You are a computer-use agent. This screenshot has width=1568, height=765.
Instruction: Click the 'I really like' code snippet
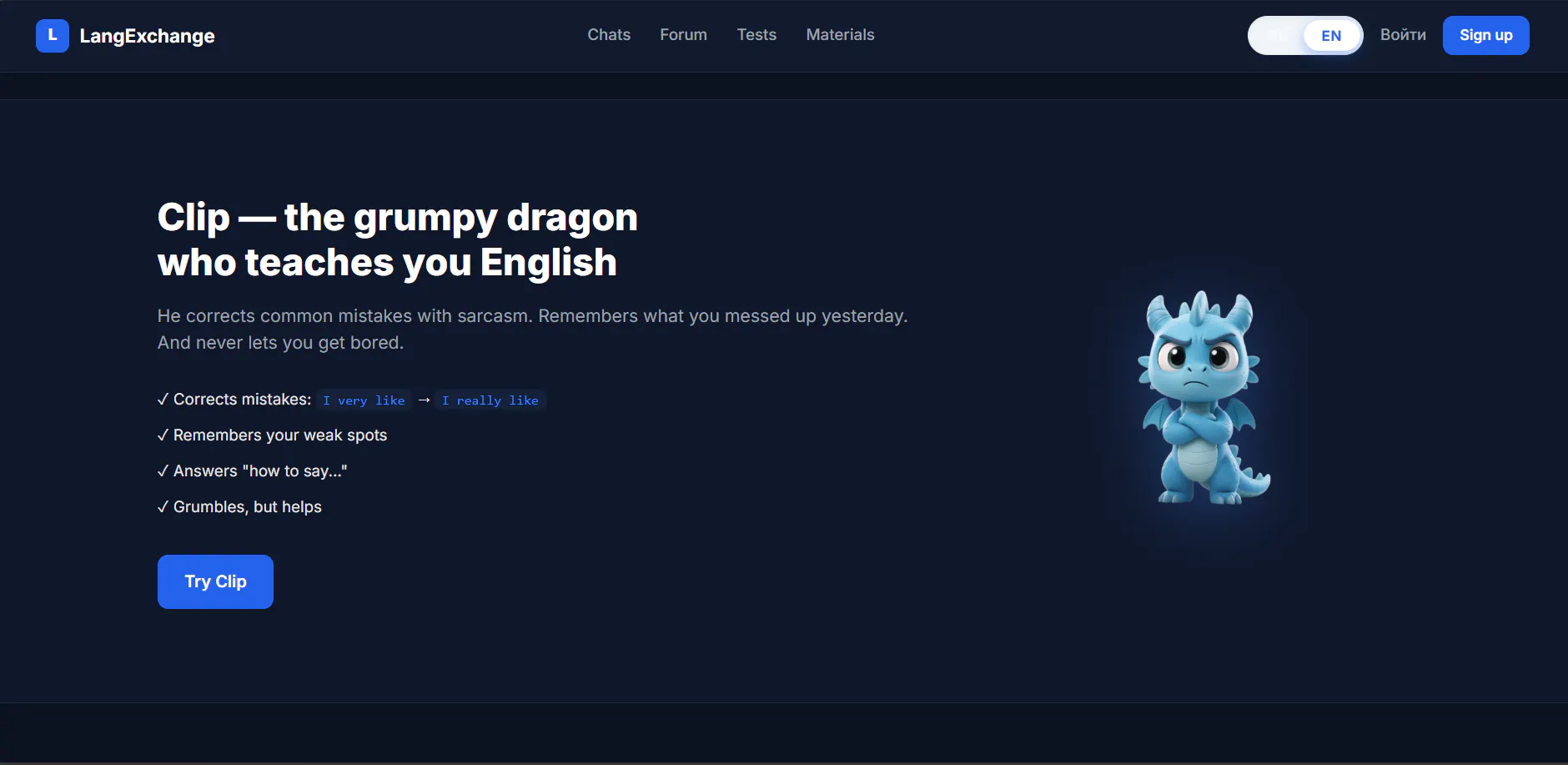click(x=490, y=400)
